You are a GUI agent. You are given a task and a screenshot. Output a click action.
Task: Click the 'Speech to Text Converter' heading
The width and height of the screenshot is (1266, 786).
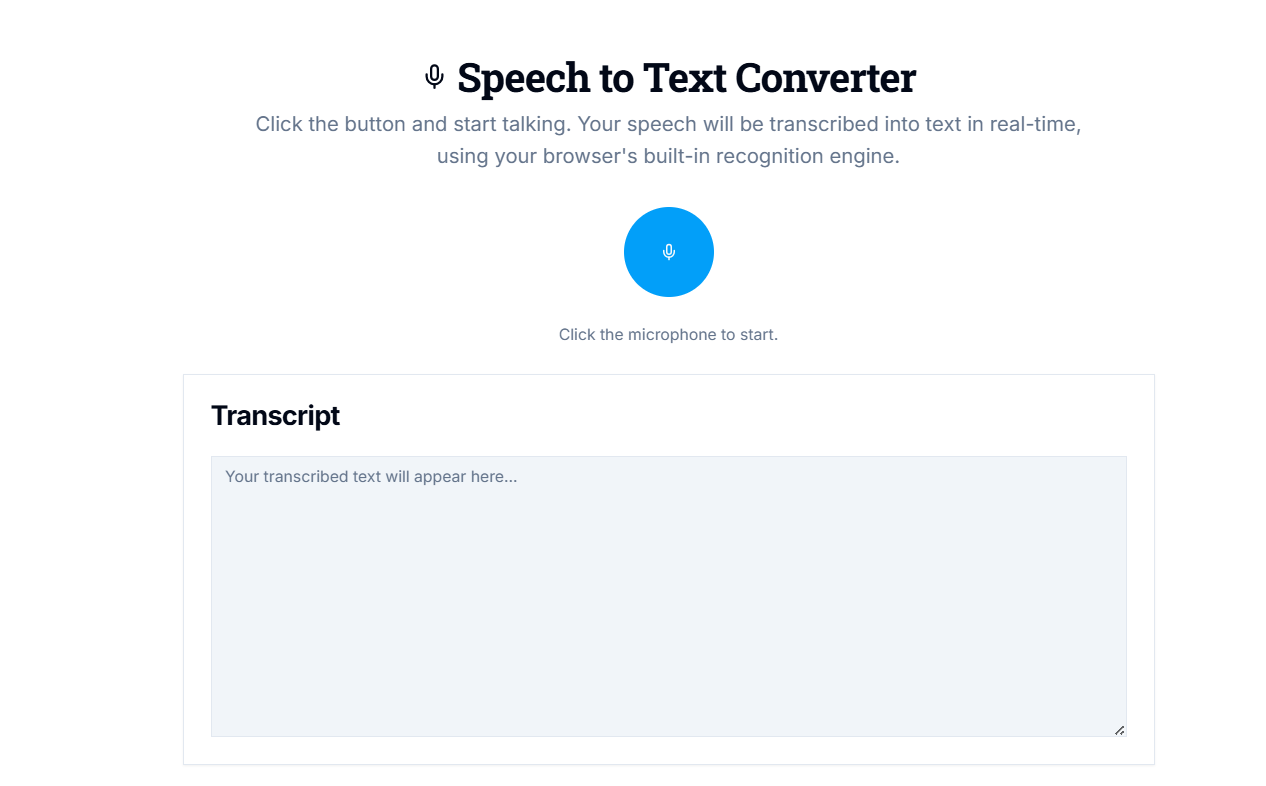point(686,78)
